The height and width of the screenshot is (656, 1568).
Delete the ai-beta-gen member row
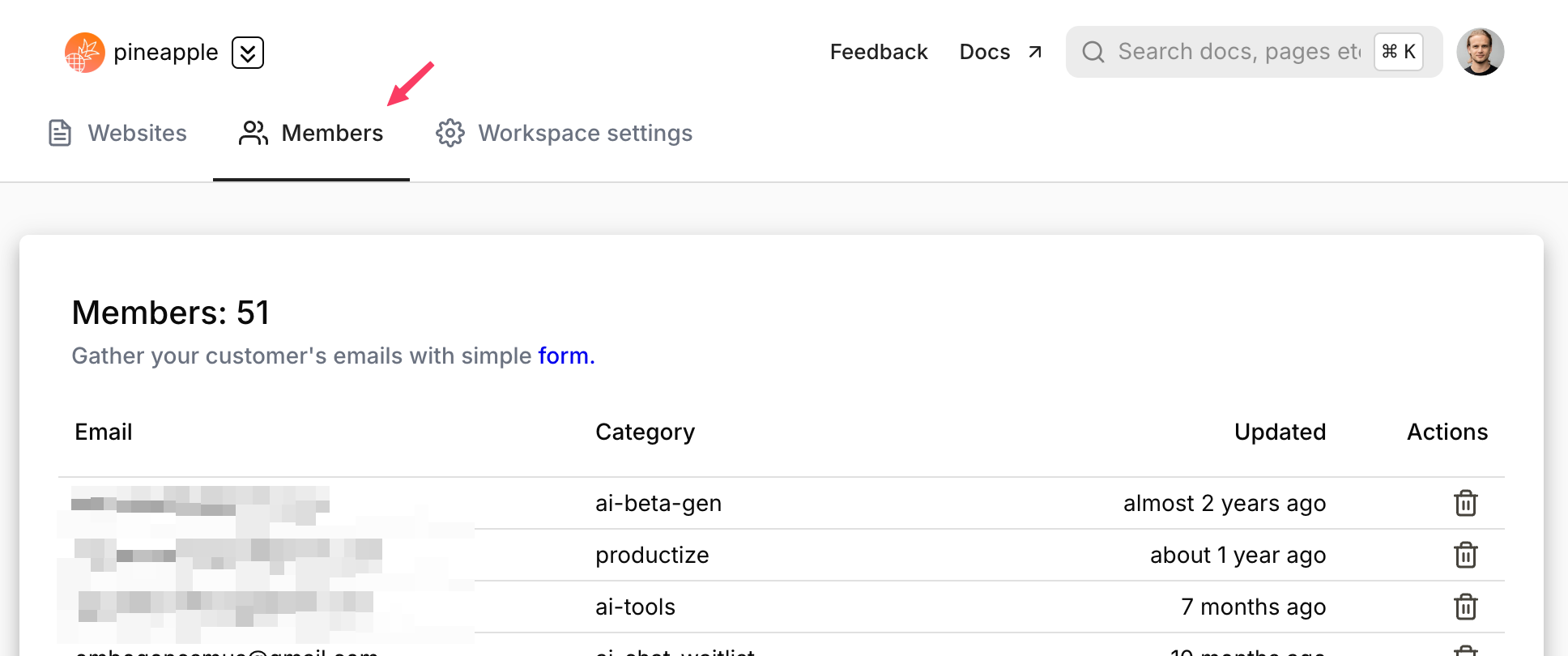pyautogui.click(x=1465, y=503)
